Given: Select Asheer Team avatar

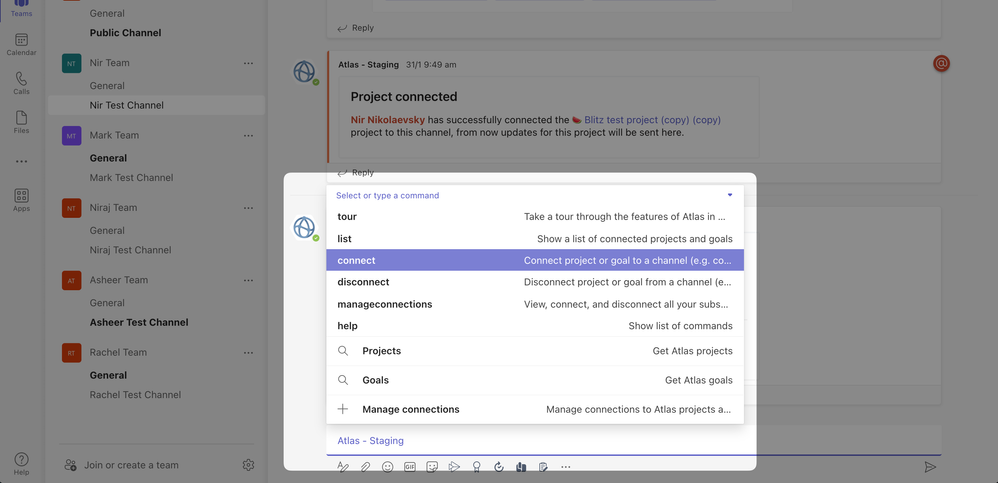Looking at the screenshot, I should pyautogui.click(x=71, y=280).
